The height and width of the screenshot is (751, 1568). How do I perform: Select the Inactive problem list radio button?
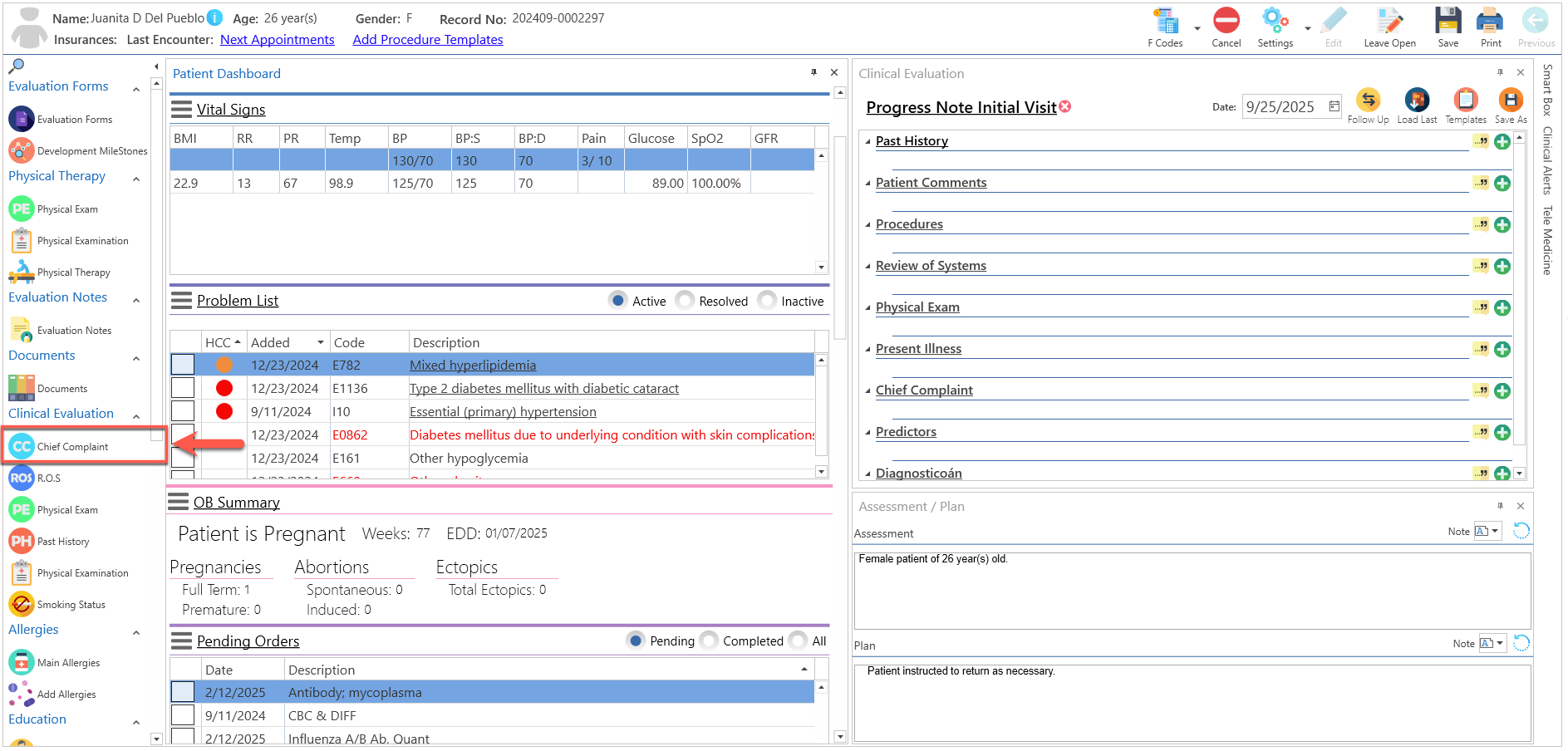[x=767, y=300]
